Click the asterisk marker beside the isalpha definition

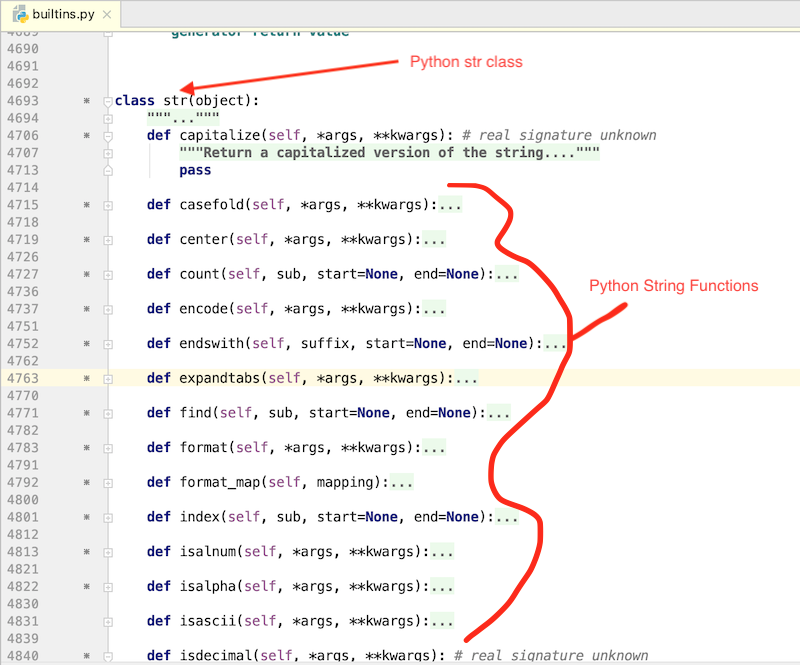click(x=86, y=587)
